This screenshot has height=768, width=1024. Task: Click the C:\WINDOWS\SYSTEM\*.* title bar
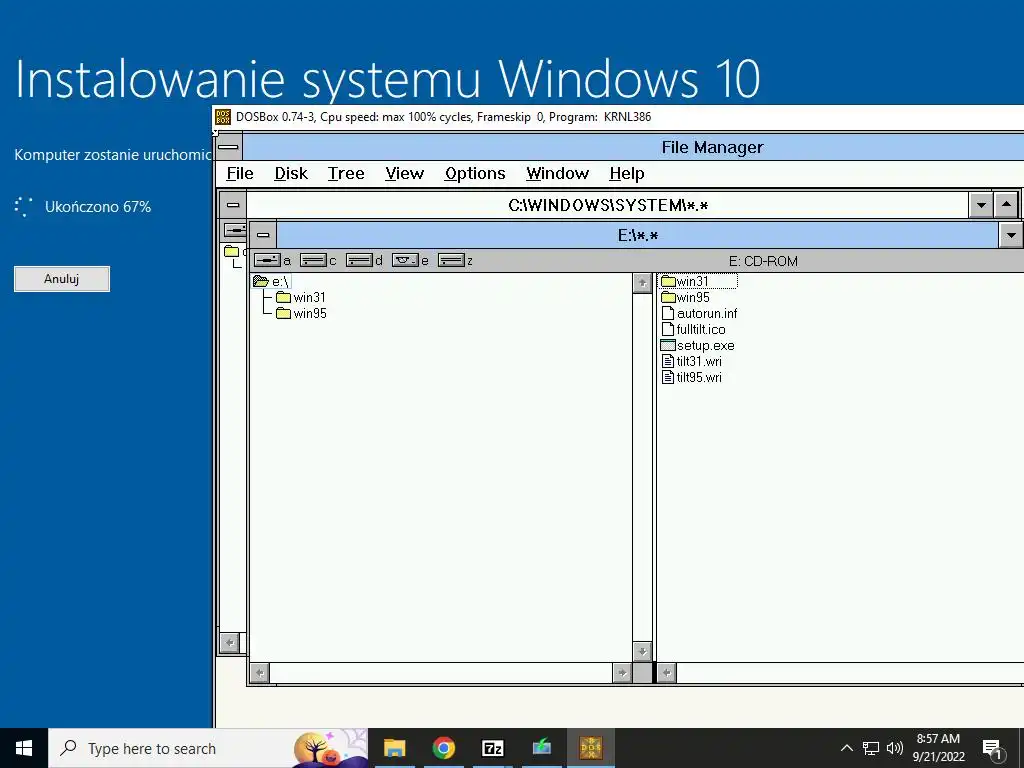[607, 205]
